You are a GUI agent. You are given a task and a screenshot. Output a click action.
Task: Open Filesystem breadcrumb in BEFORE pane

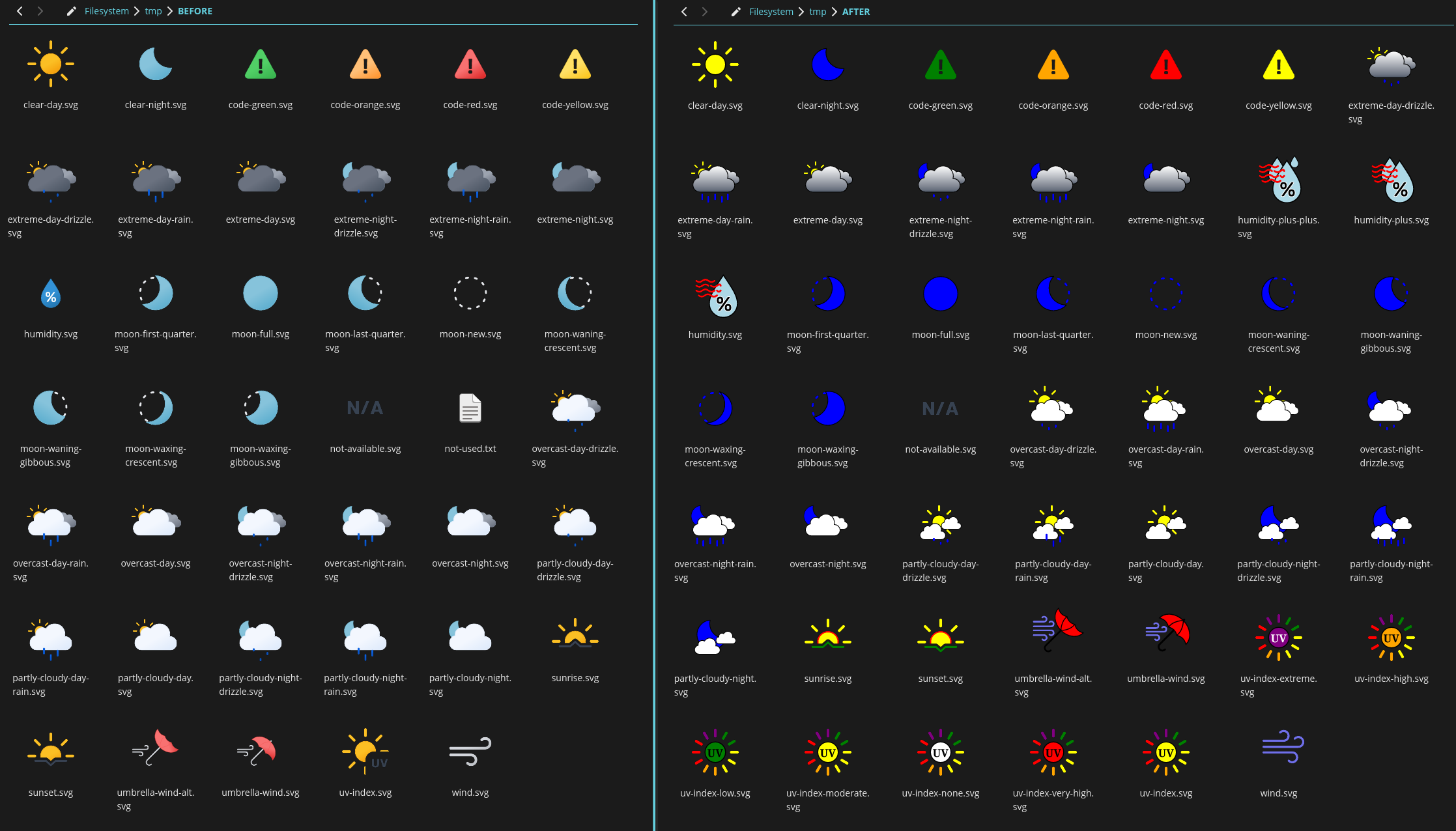(107, 11)
